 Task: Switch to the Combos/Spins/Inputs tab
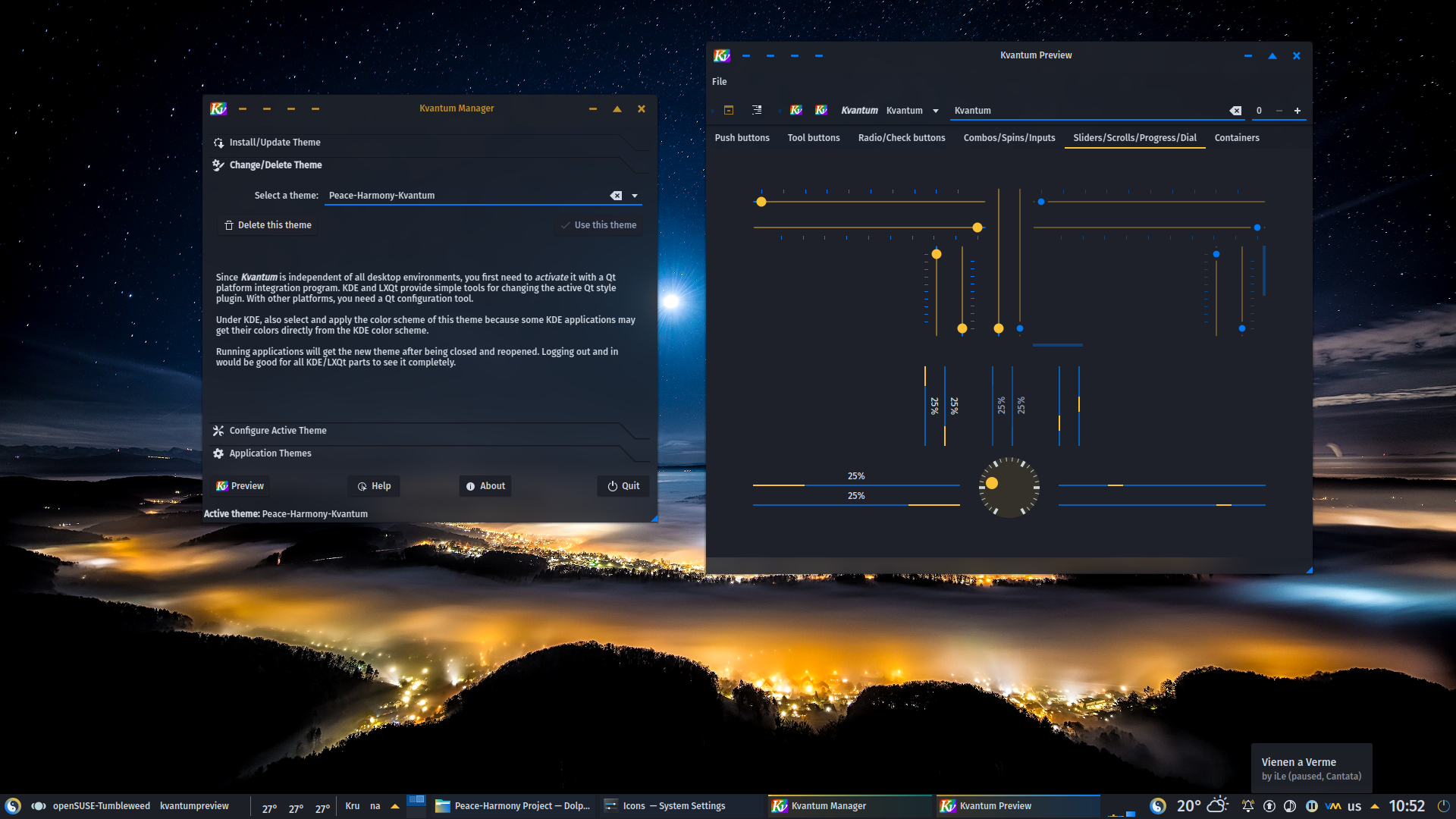pyautogui.click(x=1009, y=138)
